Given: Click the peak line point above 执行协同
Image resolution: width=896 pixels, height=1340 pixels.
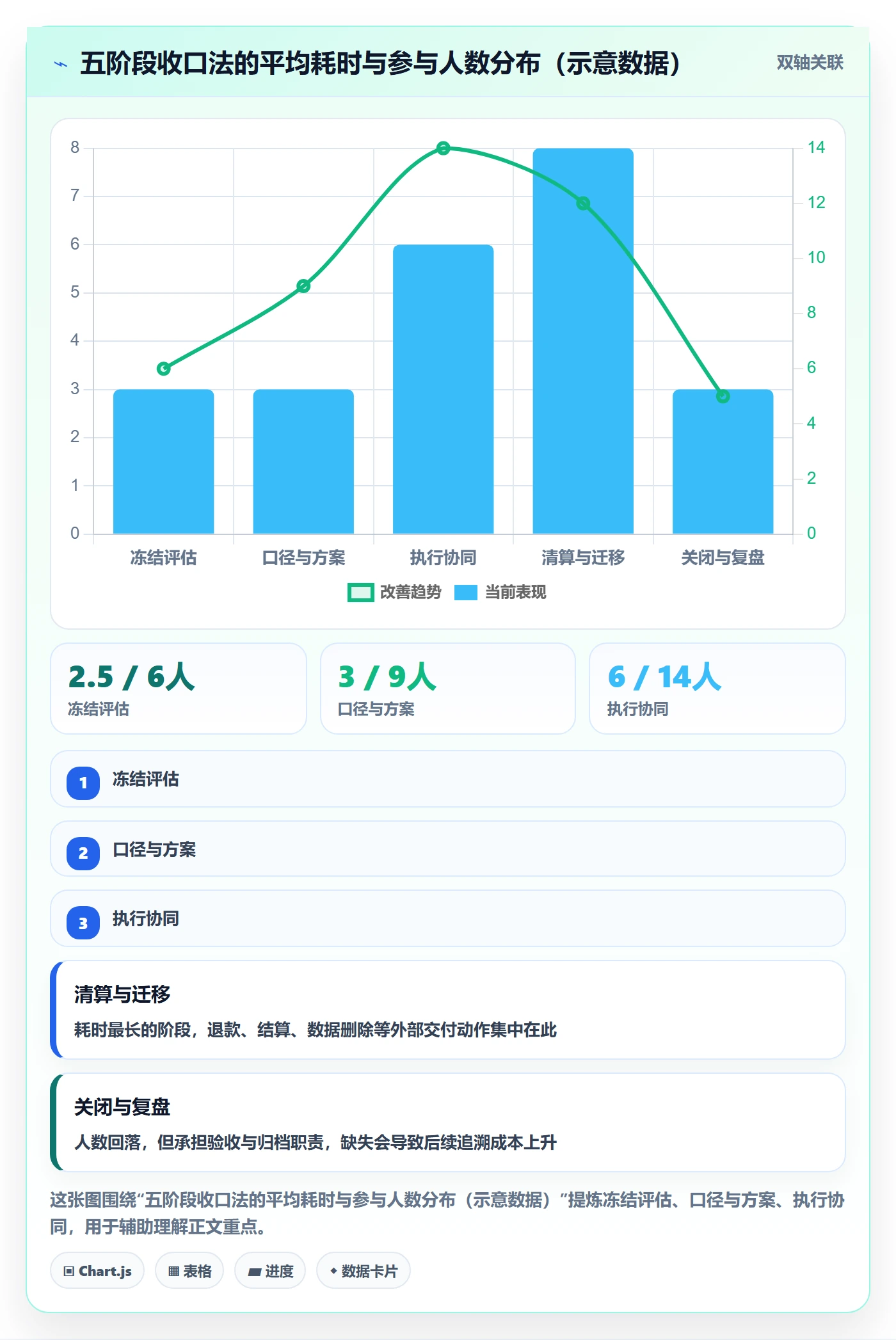Looking at the screenshot, I should [x=444, y=148].
